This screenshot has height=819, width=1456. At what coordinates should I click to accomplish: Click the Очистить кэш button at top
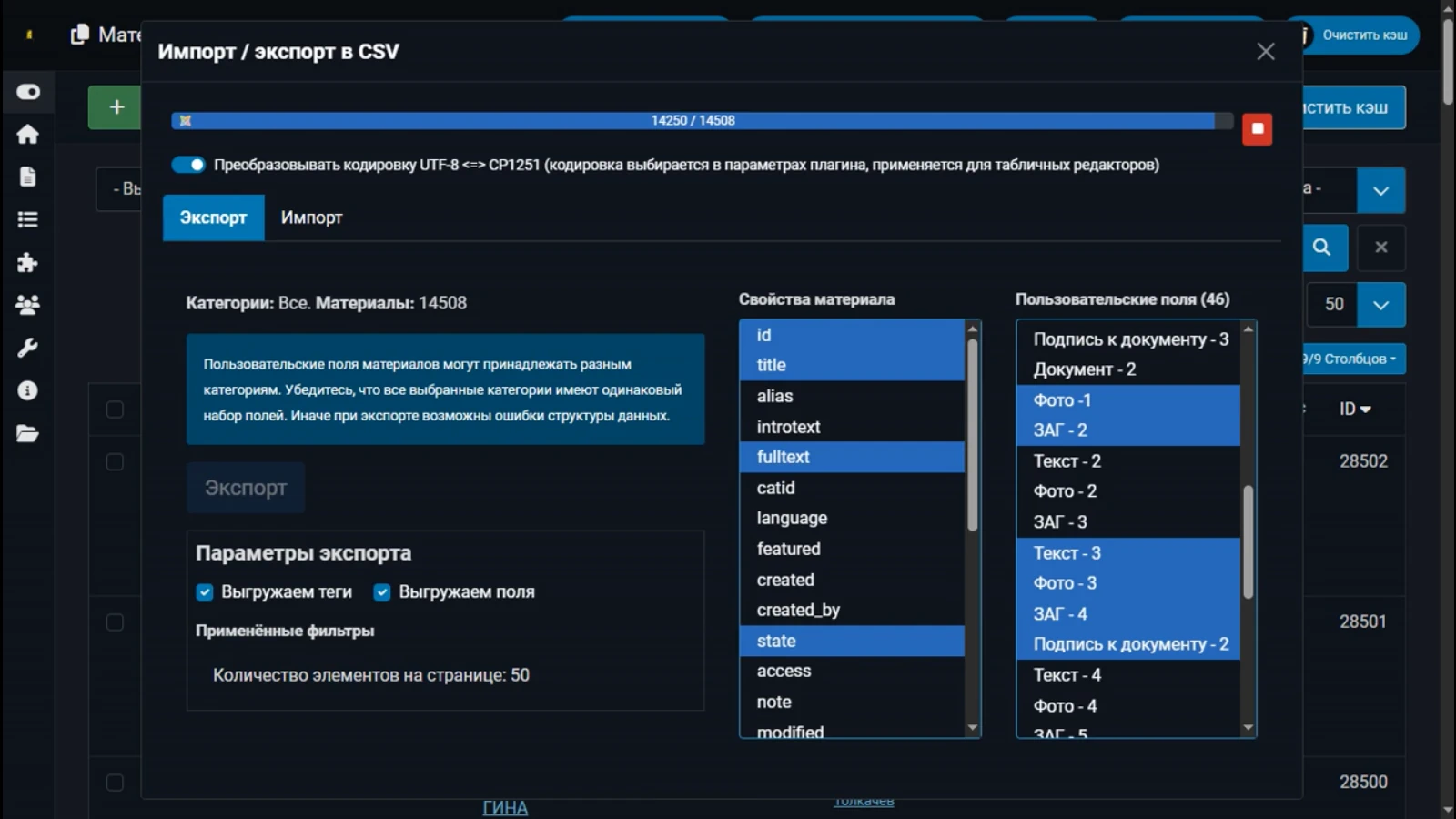coord(1363,35)
